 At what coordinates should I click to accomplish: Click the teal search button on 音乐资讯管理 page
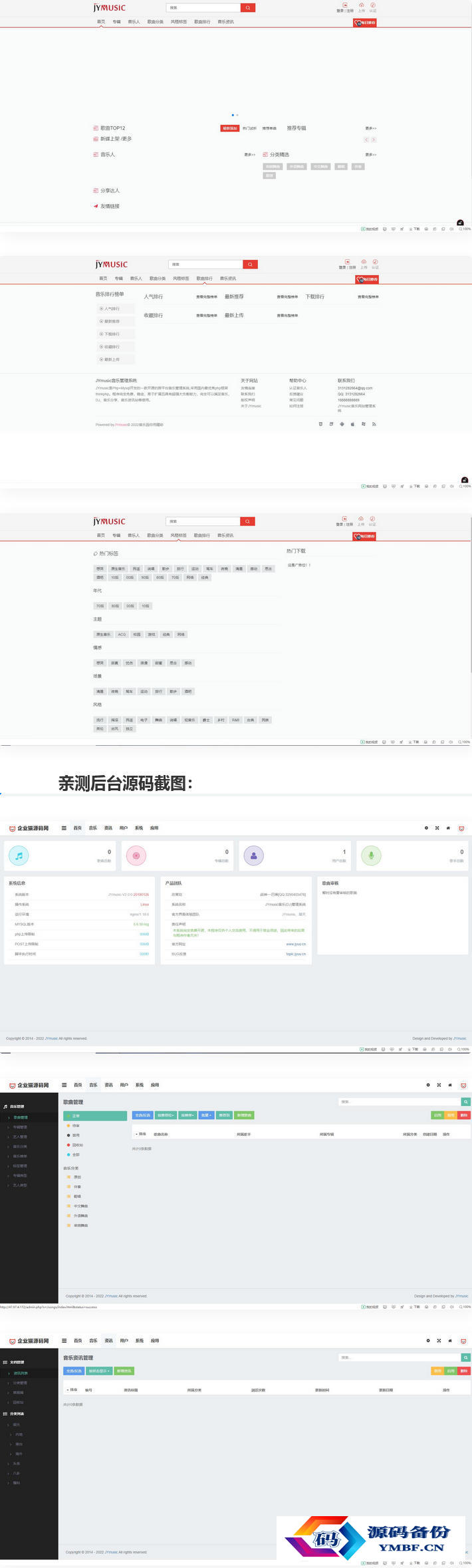coord(465,1357)
